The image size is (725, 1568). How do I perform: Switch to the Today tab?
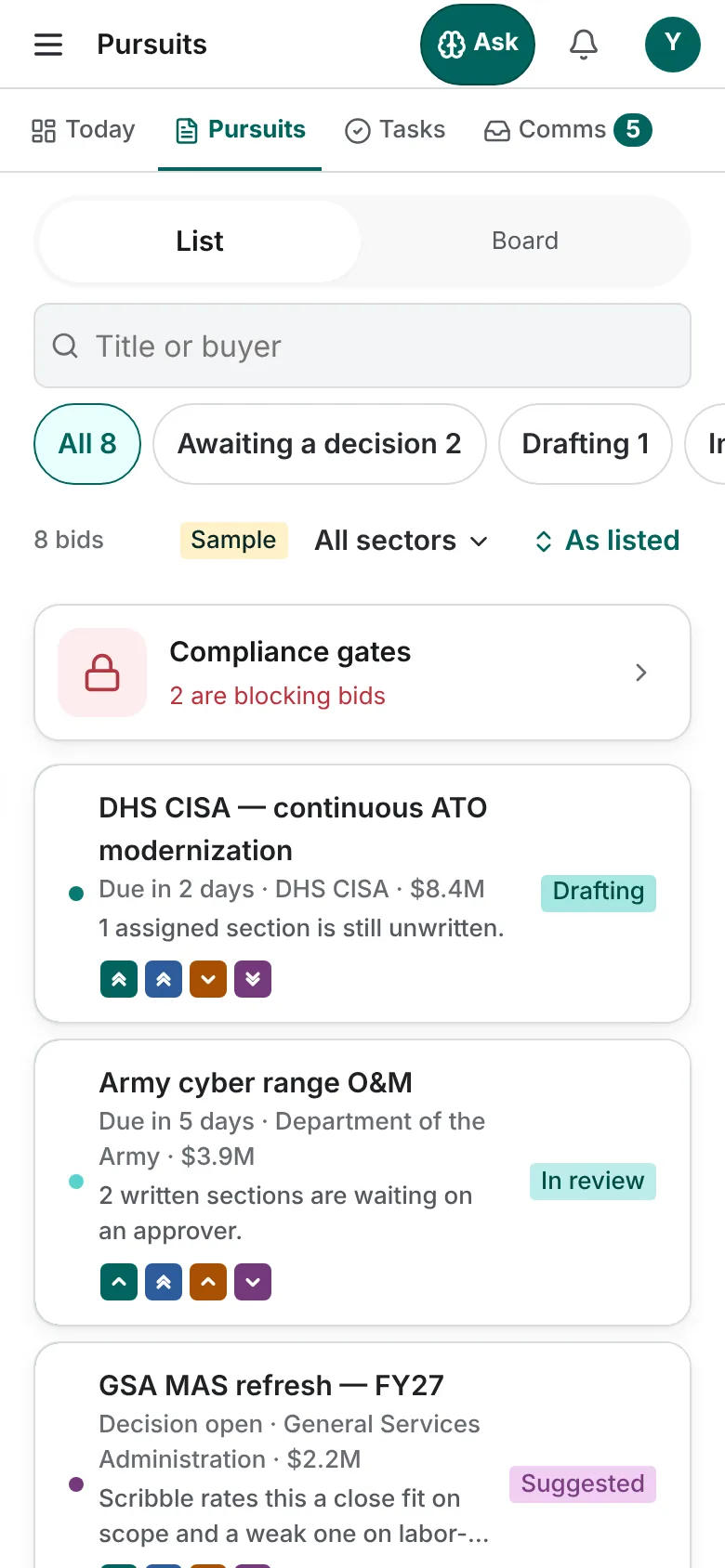point(83,130)
